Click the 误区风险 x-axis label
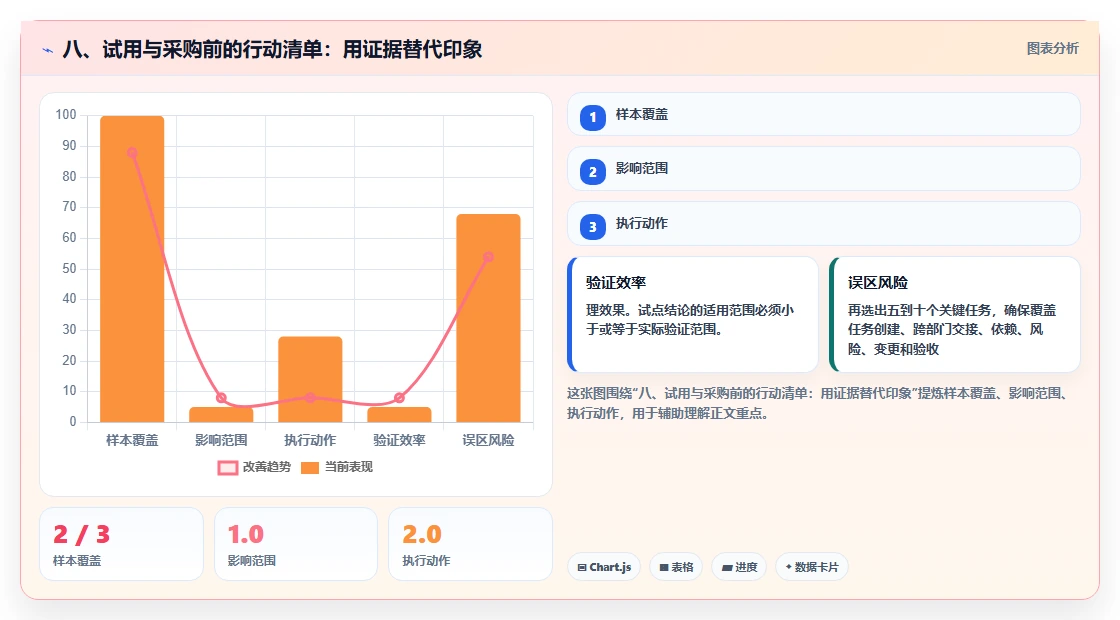This screenshot has height=620, width=1120. coord(489,441)
